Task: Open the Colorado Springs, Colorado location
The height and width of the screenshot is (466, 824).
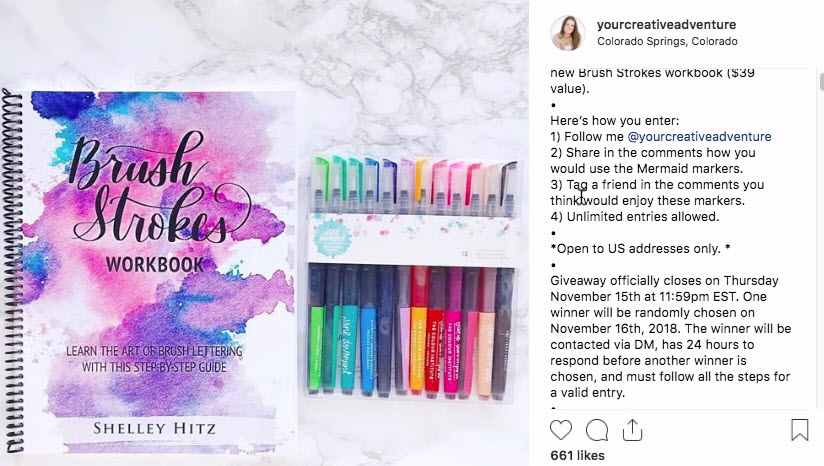Action: point(667,41)
